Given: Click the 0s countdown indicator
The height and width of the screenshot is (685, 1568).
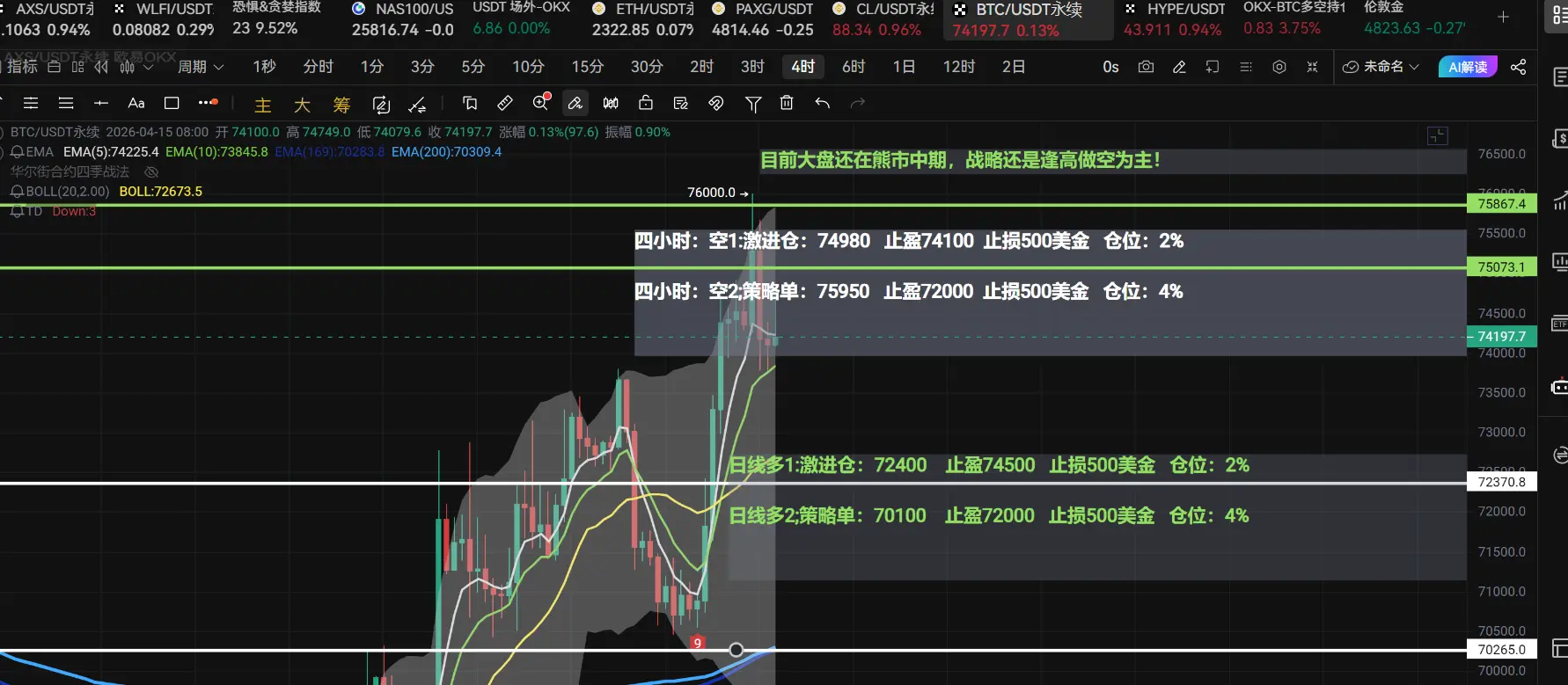Looking at the screenshot, I should pos(1110,67).
